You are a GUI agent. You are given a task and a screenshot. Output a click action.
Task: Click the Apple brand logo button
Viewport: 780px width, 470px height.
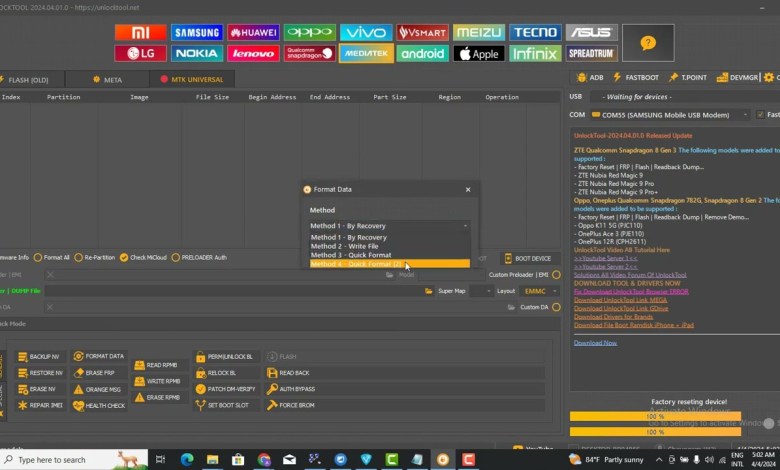(479, 53)
